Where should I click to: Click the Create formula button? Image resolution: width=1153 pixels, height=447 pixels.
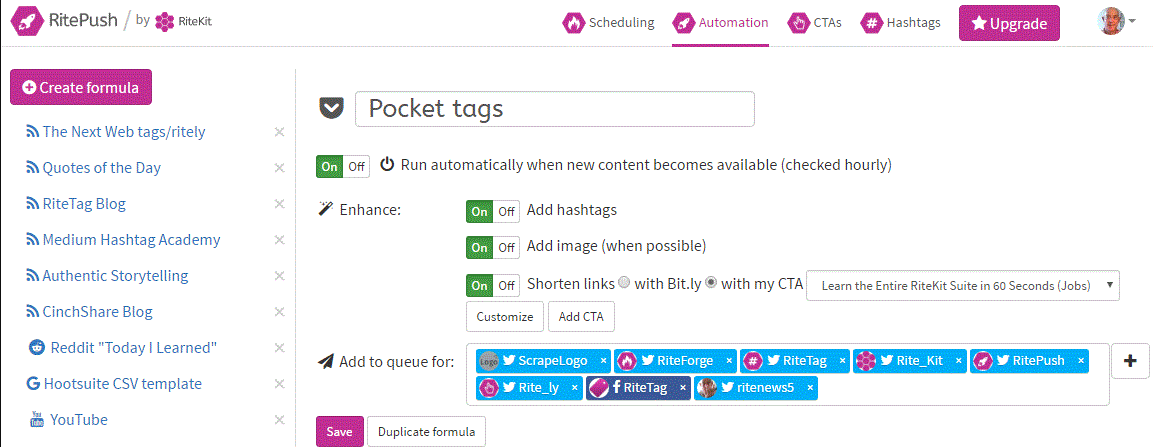81,87
